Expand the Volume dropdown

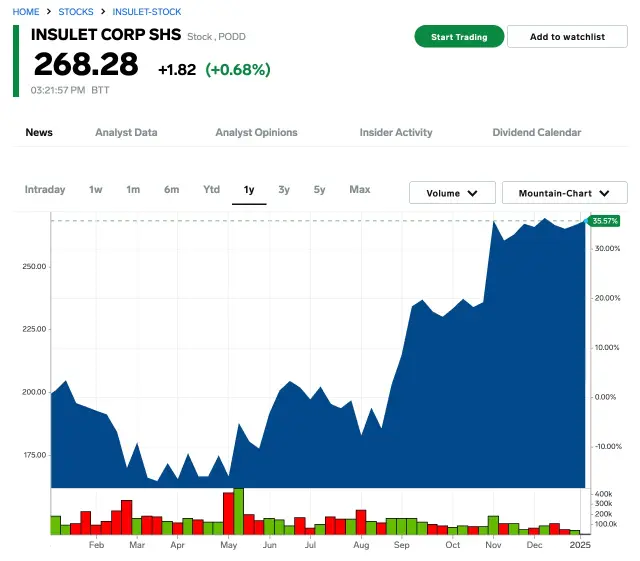coord(452,193)
